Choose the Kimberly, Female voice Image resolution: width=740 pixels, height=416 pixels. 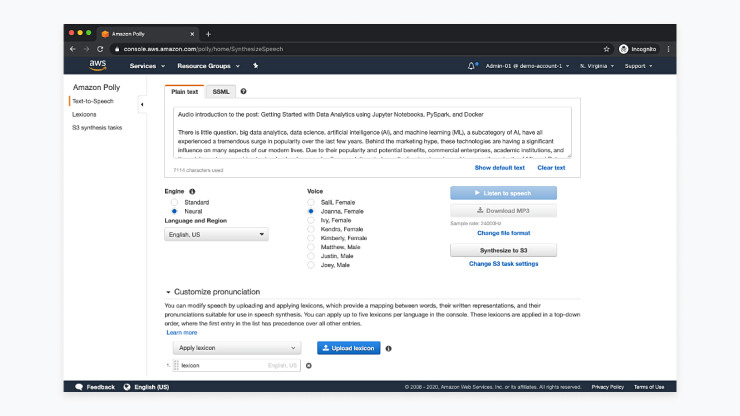311,238
